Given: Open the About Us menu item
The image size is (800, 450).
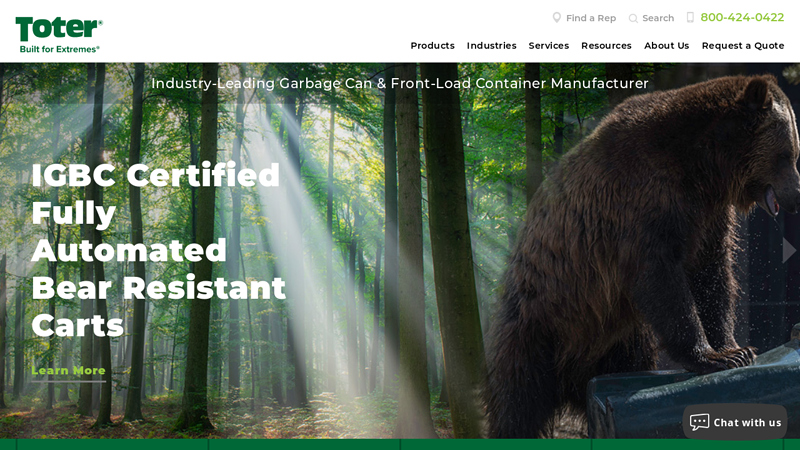Looking at the screenshot, I should click(666, 45).
